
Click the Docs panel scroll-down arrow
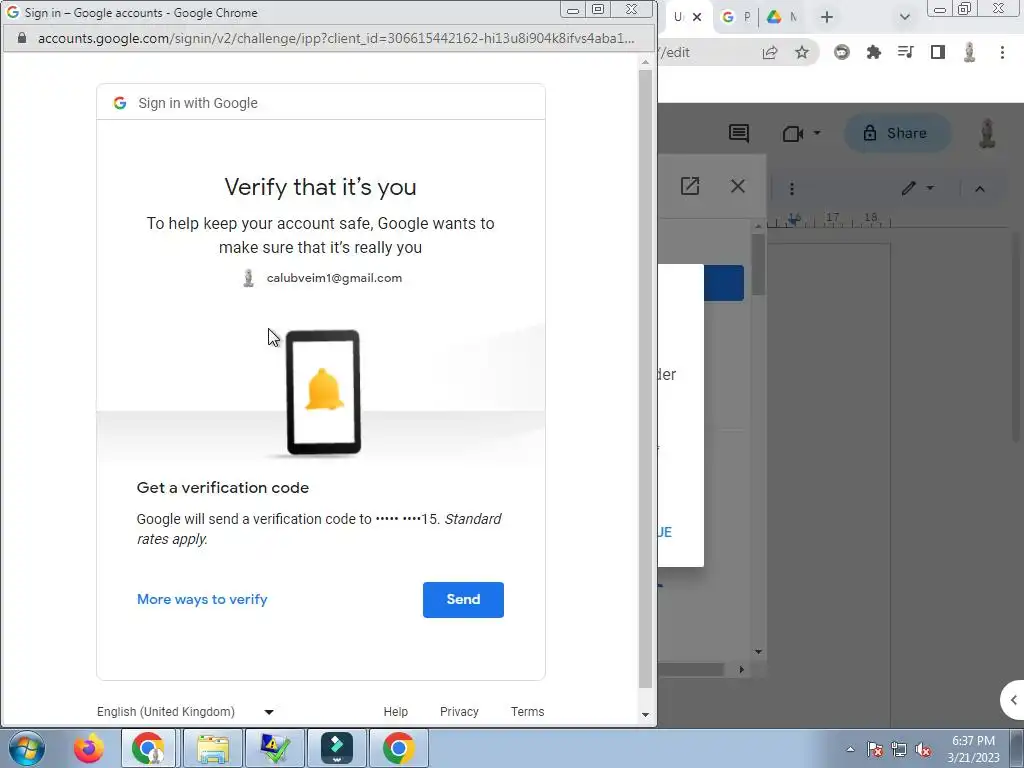click(758, 652)
